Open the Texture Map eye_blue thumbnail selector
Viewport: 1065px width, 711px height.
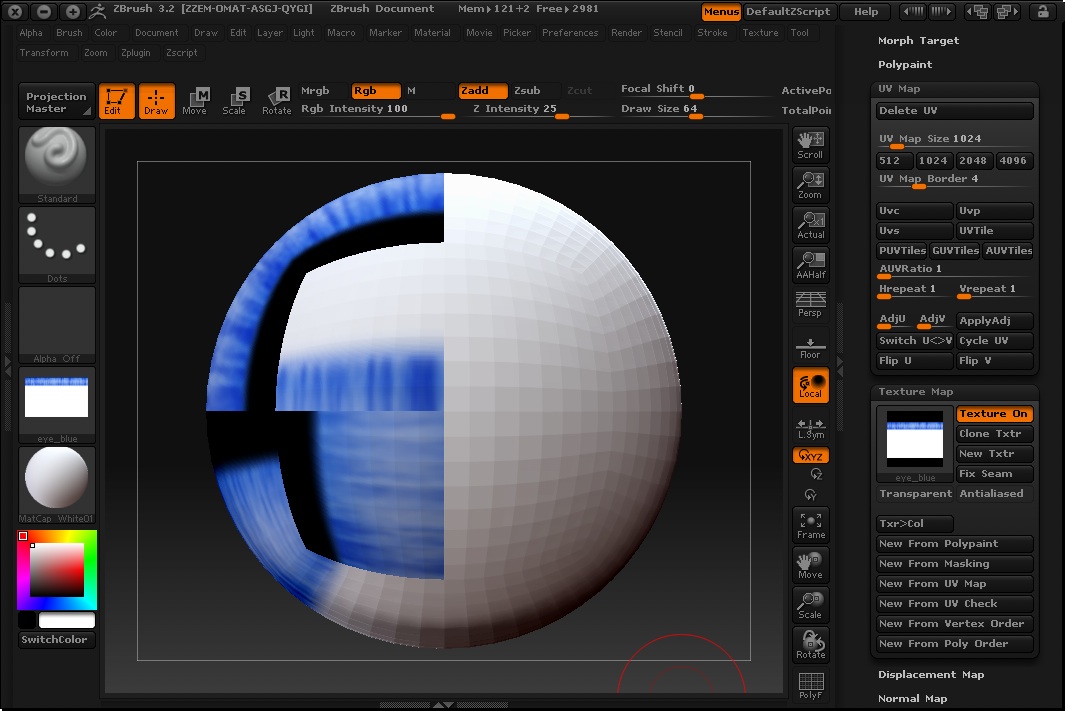(915, 444)
